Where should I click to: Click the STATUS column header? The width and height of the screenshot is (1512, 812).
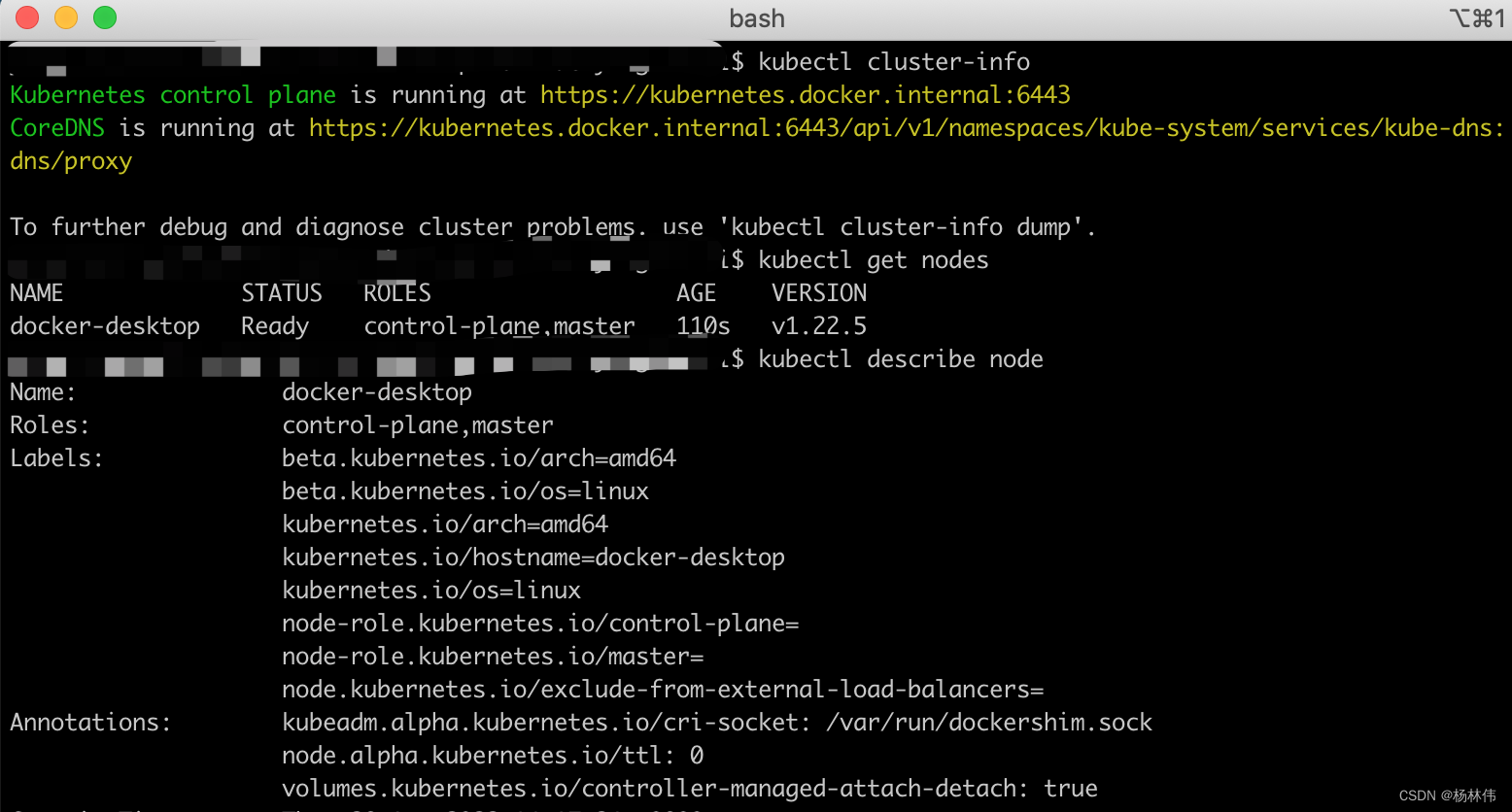(x=282, y=293)
